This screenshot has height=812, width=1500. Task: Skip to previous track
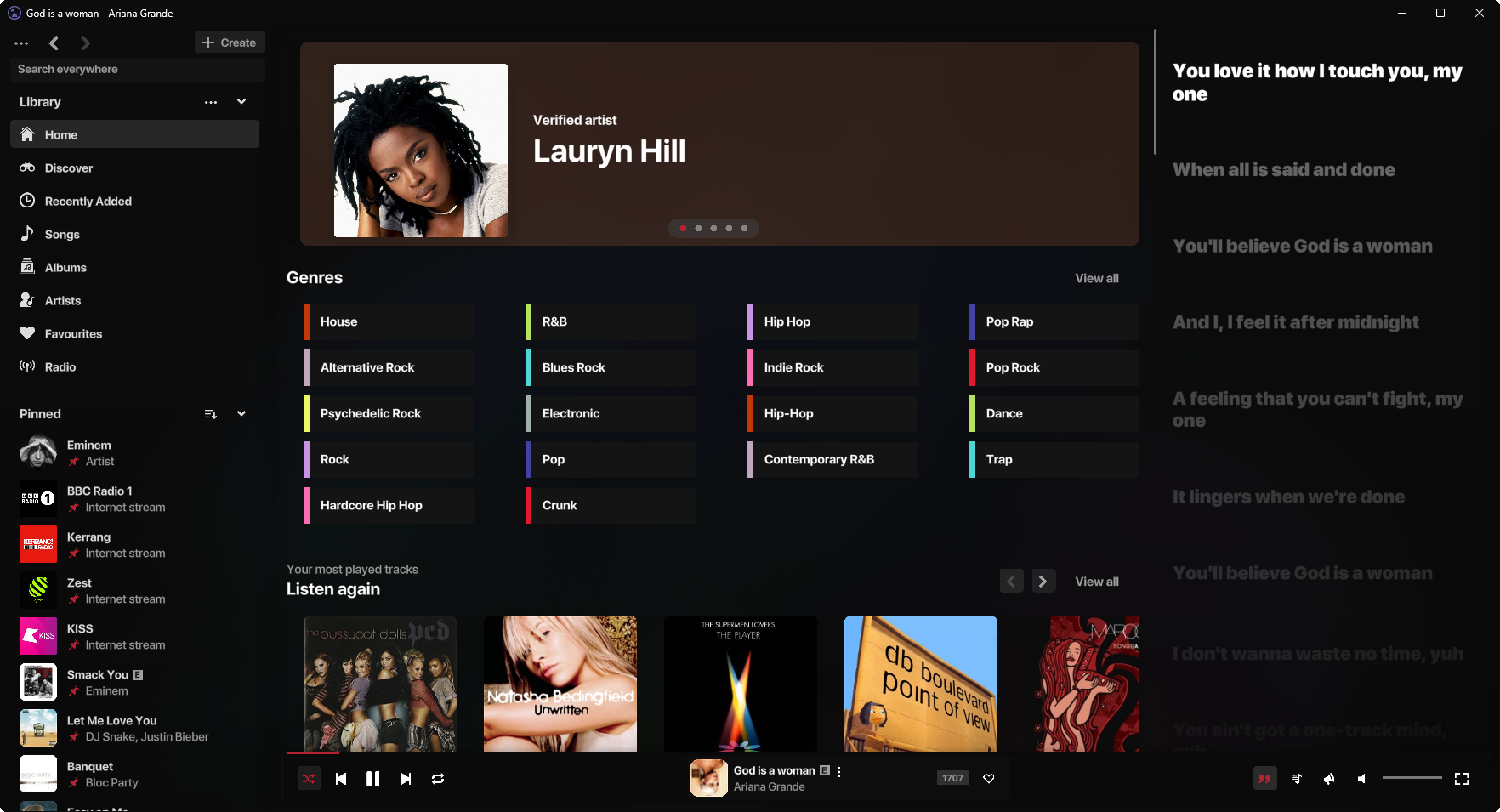pos(341,779)
